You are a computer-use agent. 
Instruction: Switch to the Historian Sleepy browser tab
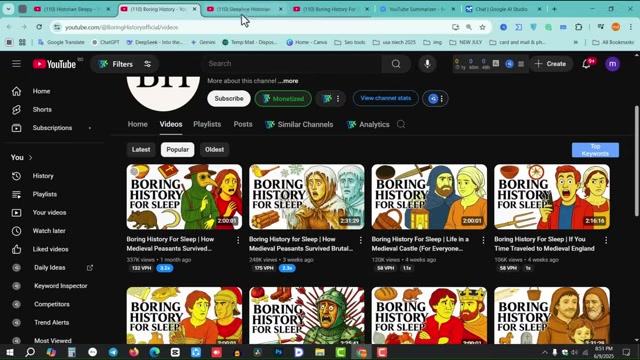point(72,9)
